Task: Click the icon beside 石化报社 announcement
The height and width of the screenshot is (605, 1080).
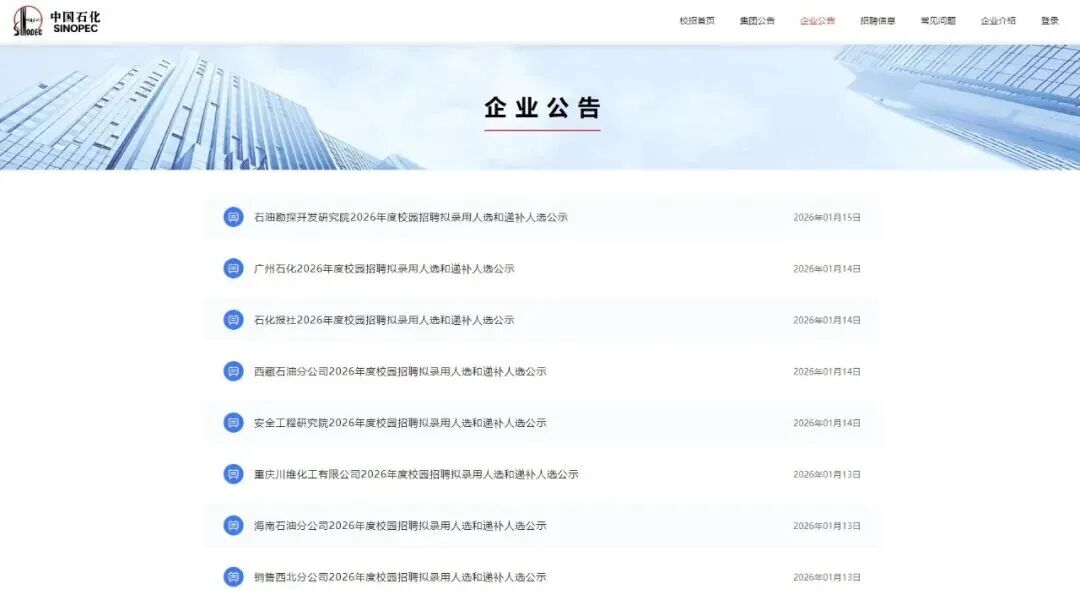Action: (233, 320)
